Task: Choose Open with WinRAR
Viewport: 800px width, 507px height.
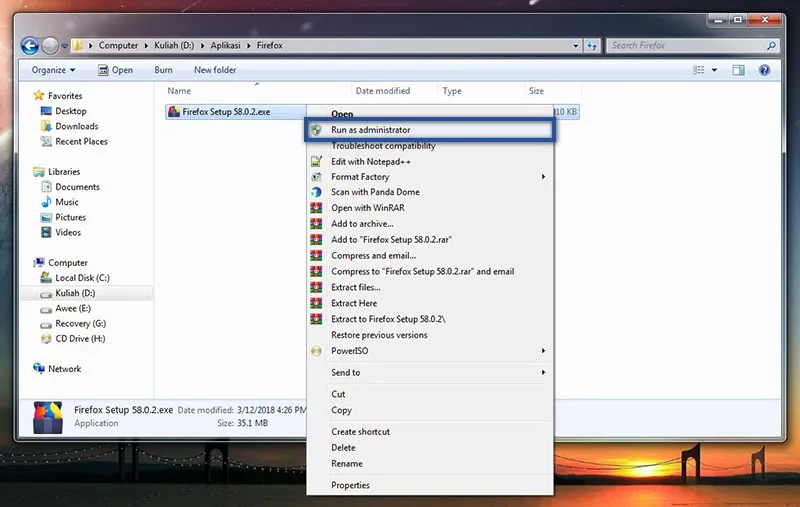Action: click(x=430, y=208)
